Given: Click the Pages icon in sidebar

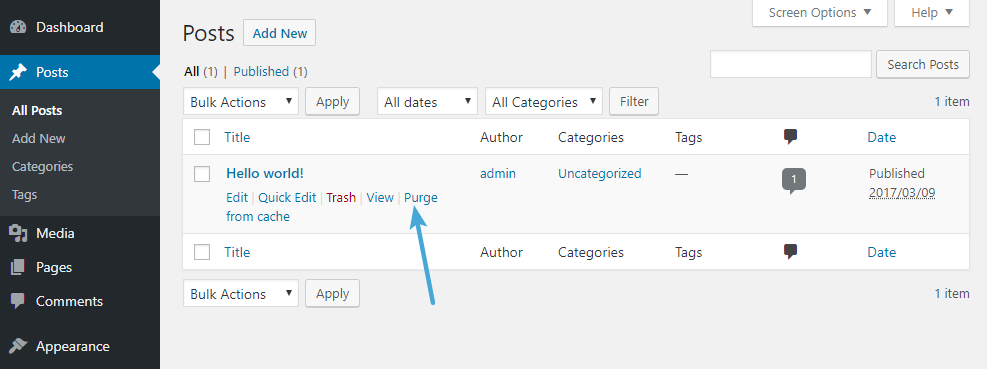Looking at the screenshot, I should click(x=18, y=268).
